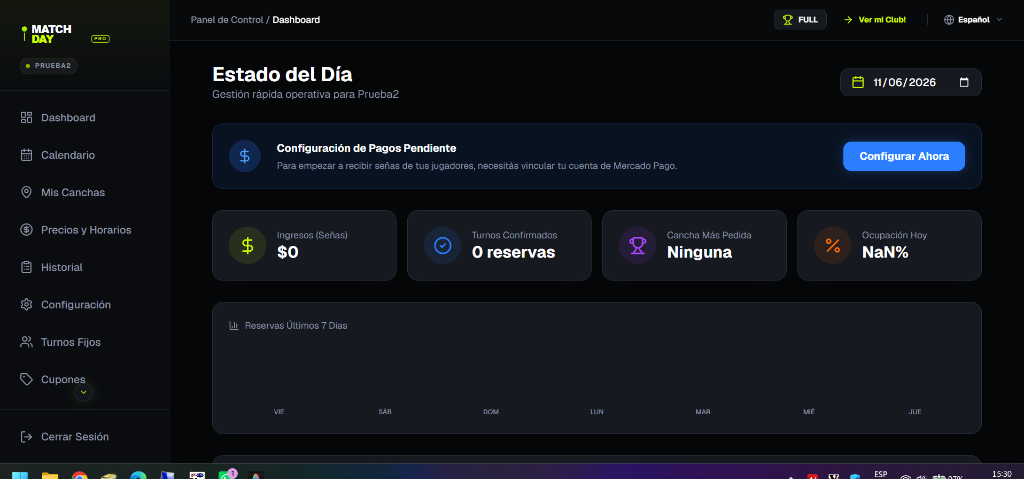Click the Configuración de Pagos Pendiente heading
The image size is (1024, 479).
coord(366,148)
